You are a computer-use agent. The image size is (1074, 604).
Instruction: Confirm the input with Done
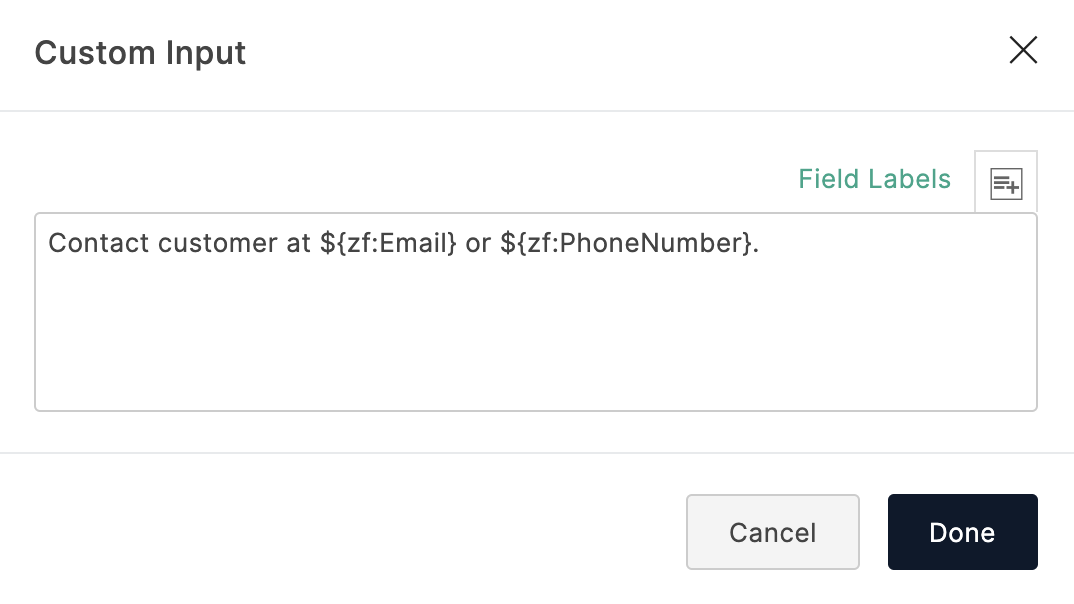[962, 532]
